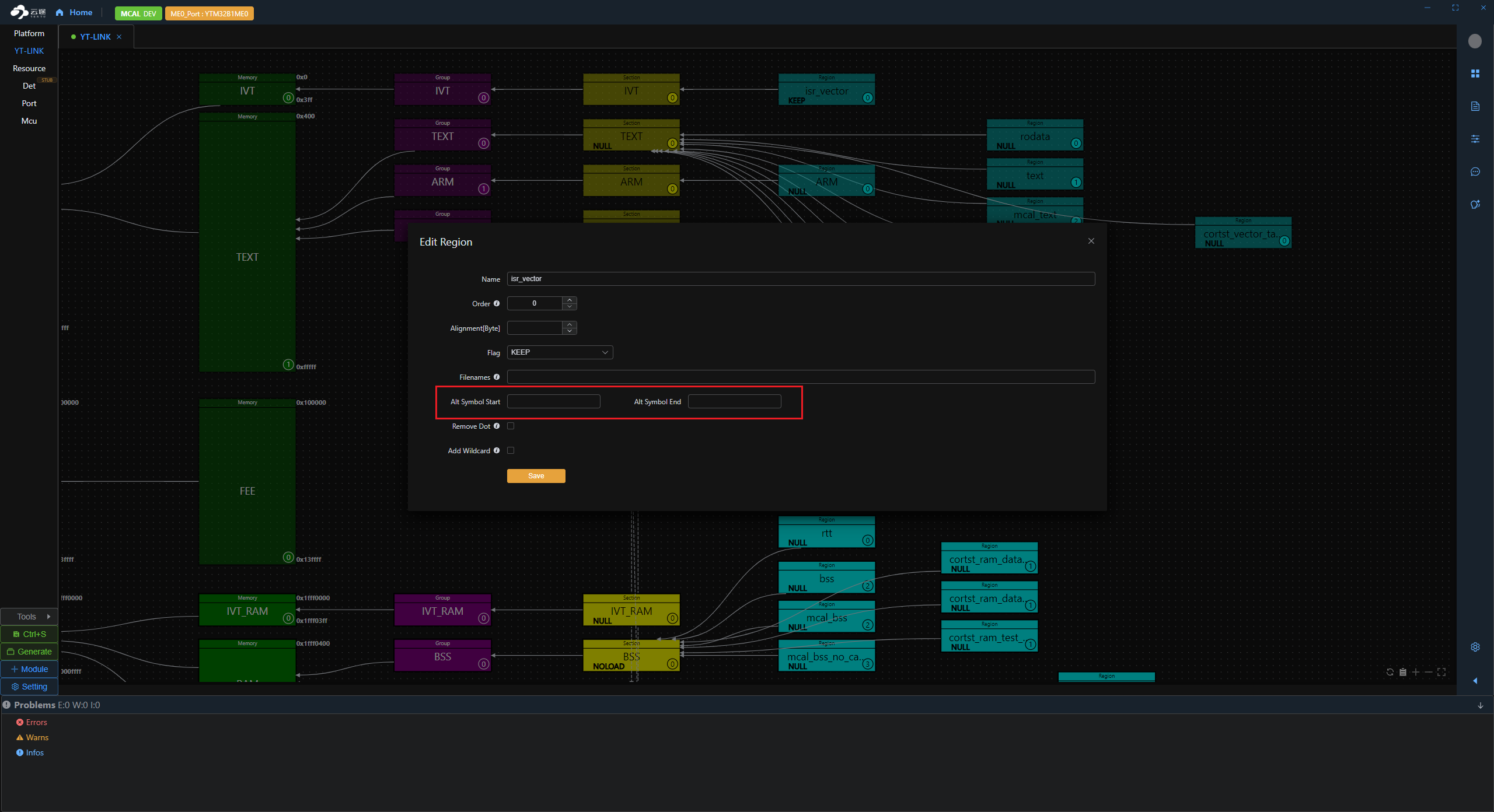Select Det in the left sidebar
The height and width of the screenshot is (812, 1494).
point(29,86)
